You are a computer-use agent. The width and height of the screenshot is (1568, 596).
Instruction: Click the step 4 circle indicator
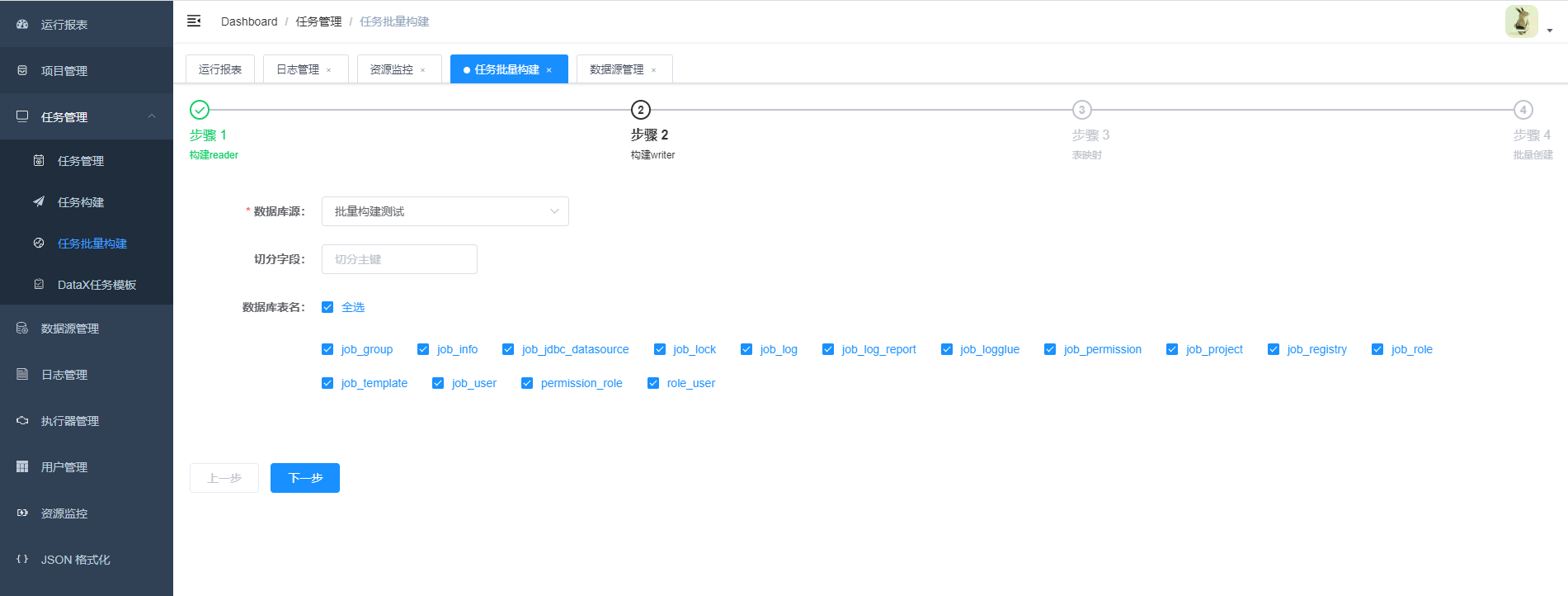(1523, 110)
